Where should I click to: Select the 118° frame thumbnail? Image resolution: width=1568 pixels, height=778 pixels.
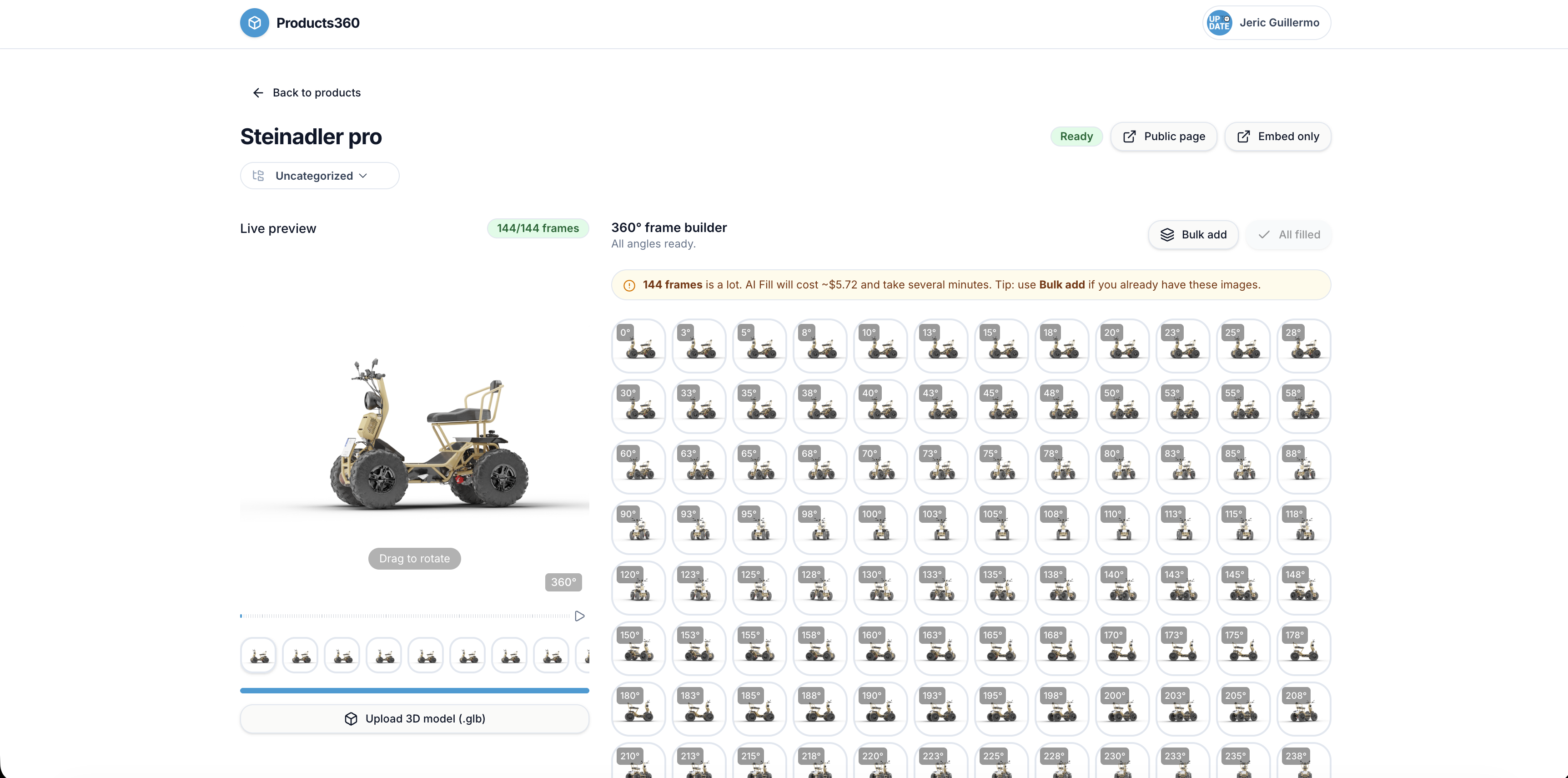click(x=1303, y=526)
